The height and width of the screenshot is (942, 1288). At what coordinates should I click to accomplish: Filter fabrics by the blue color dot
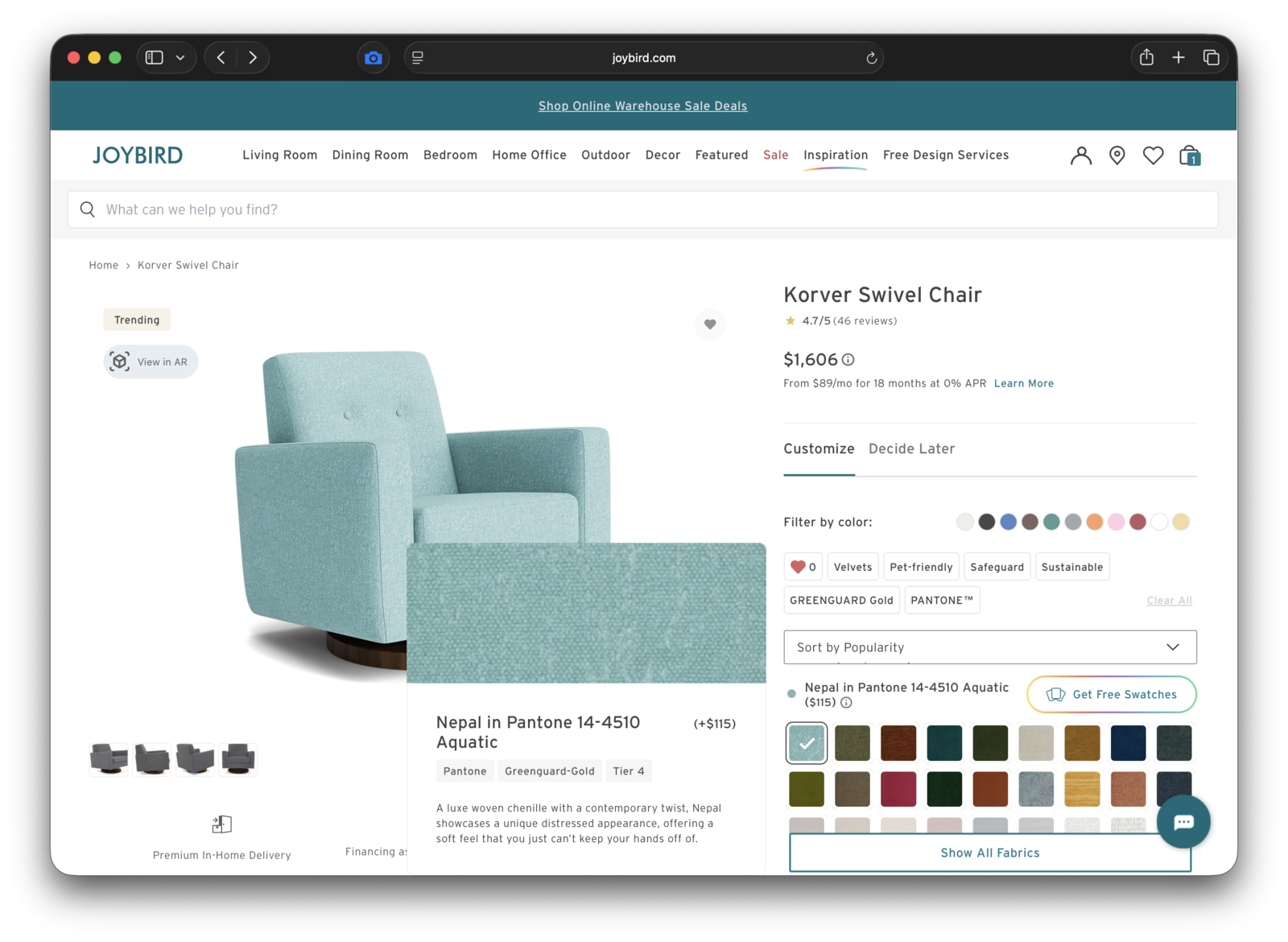[1008, 522]
